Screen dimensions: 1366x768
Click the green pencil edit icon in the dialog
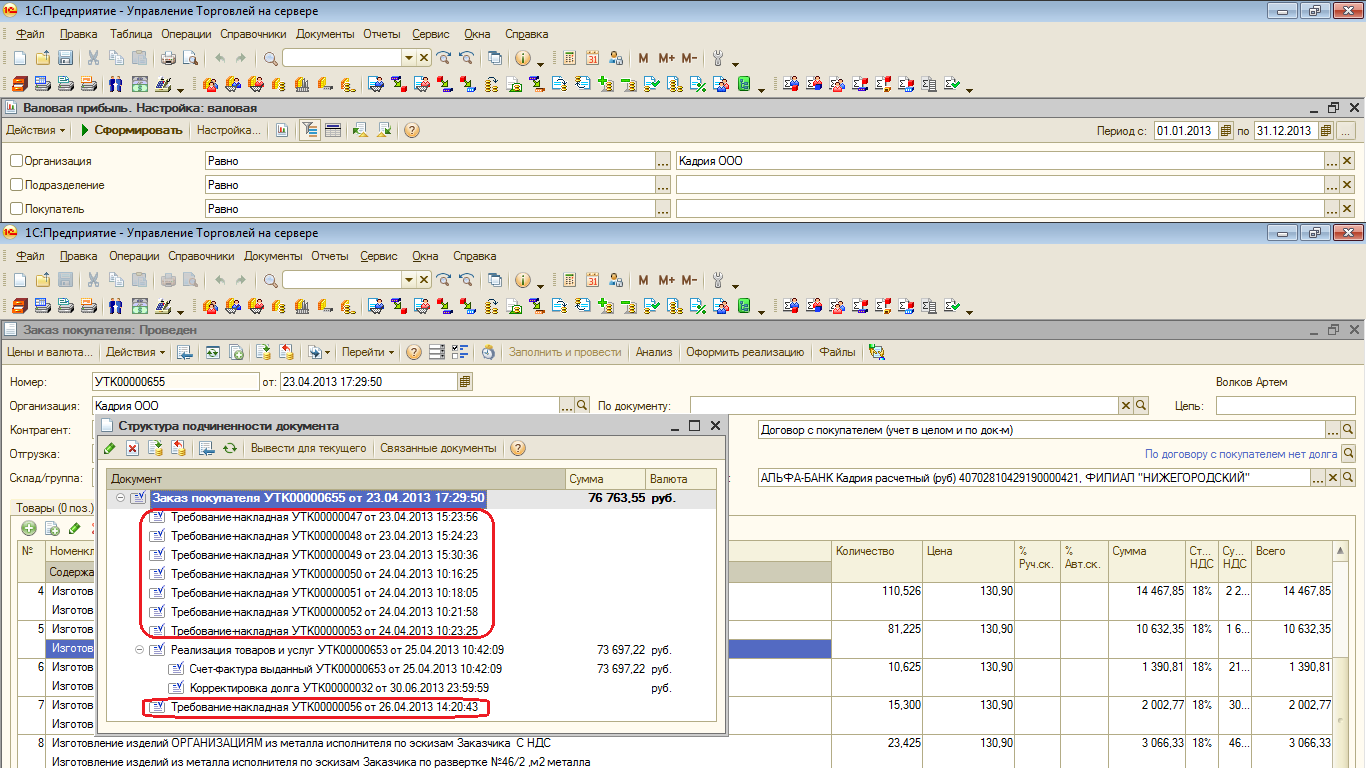coord(111,448)
